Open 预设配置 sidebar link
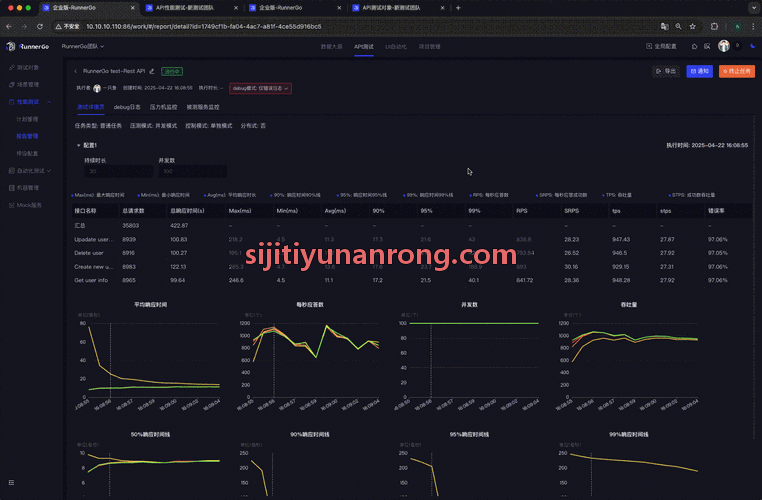762x500 pixels. (x=27, y=154)
